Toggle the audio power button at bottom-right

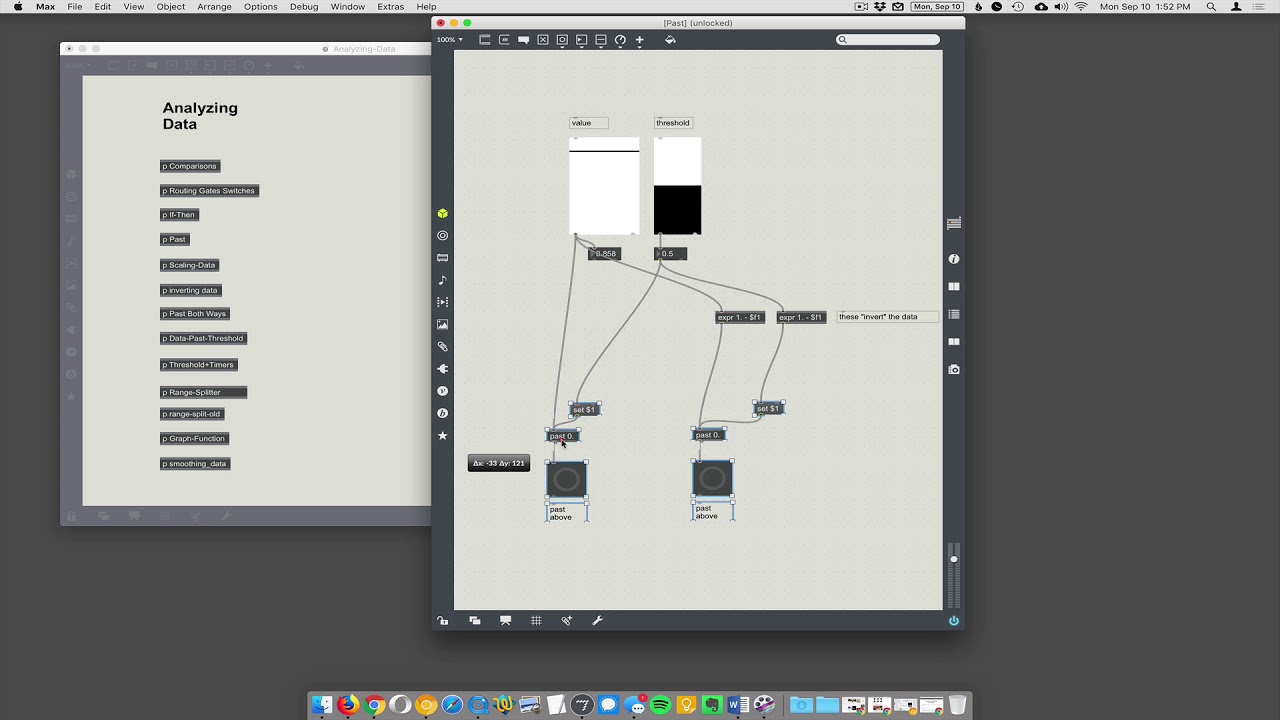(954, 621)
